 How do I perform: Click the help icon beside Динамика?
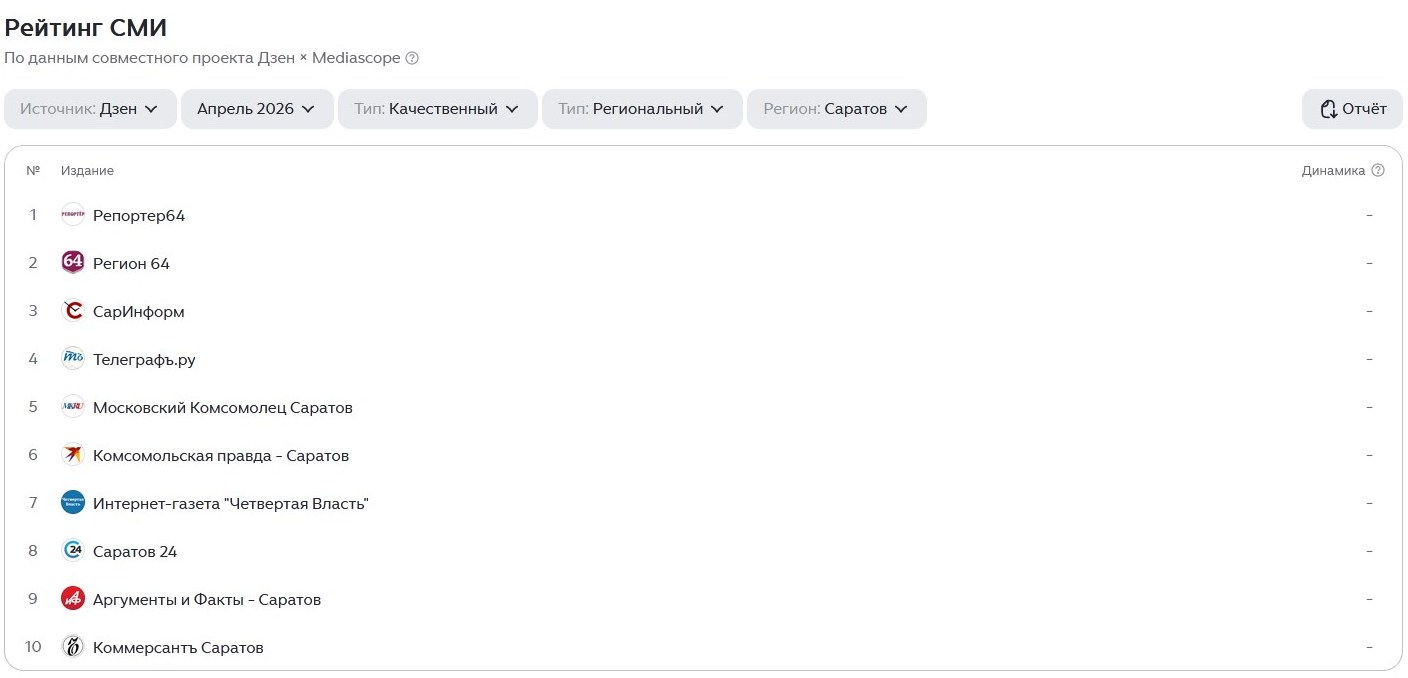pyautogui.click(x=1378, y=170)
